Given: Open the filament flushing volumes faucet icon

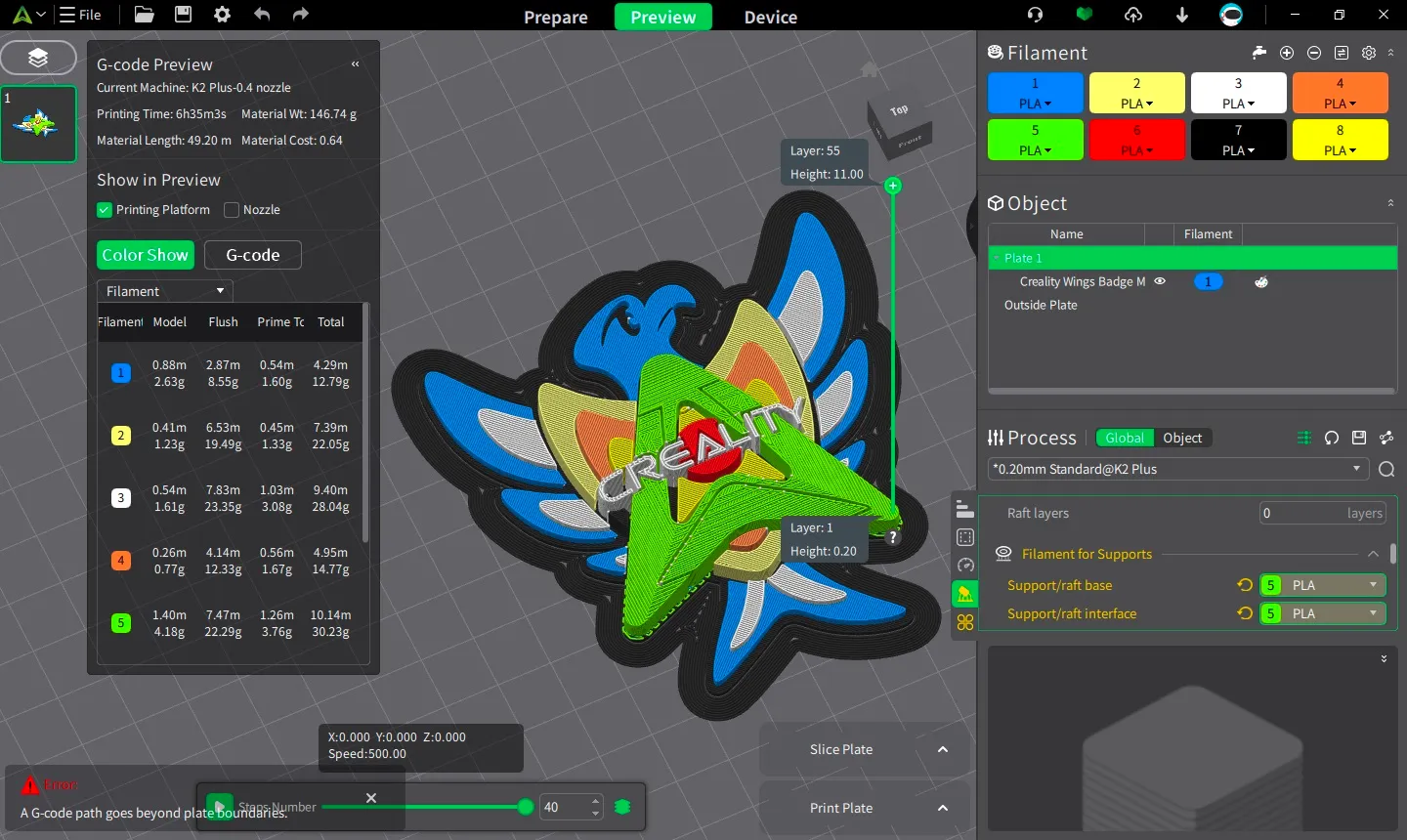Looking at the screenshot, I should tap(1259, 53).
